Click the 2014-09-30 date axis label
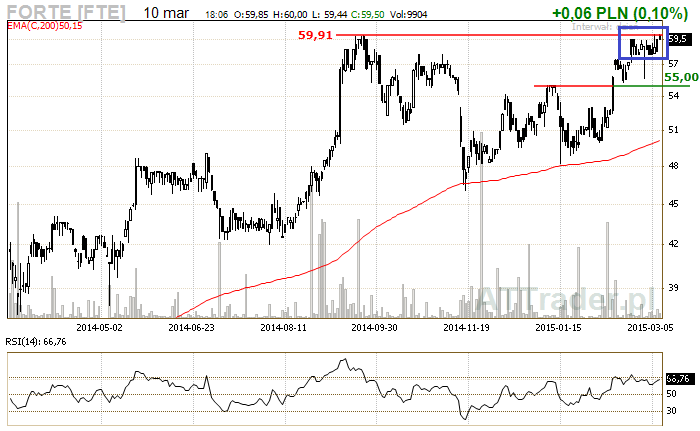The width and height of the screenshot is (700, 431). [x=375, y=327]
